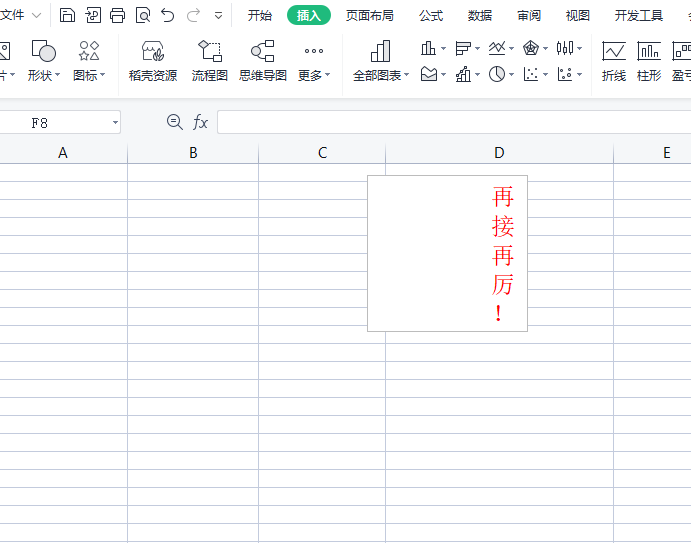This screenshot has width=691, height=543.
Task: Switch to the 开始 tab
Action: [260, 15]
